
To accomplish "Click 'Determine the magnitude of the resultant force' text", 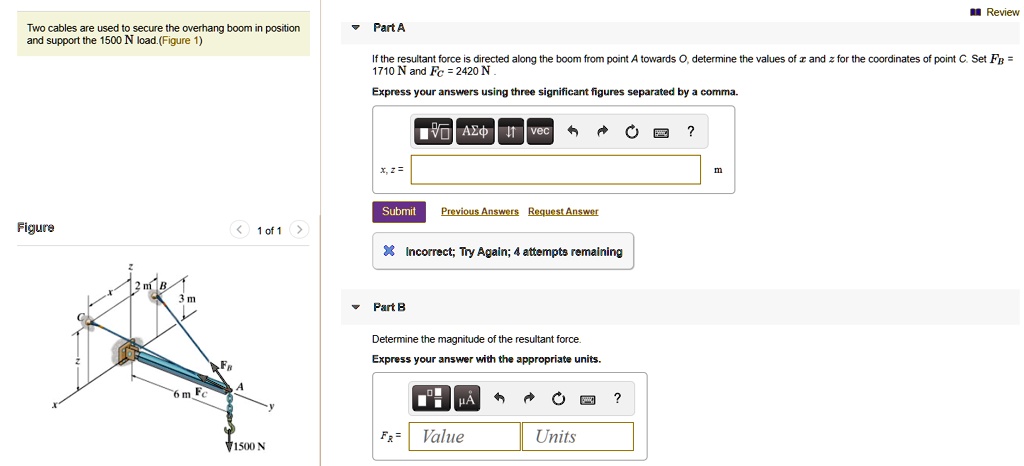I will [477, 339].
